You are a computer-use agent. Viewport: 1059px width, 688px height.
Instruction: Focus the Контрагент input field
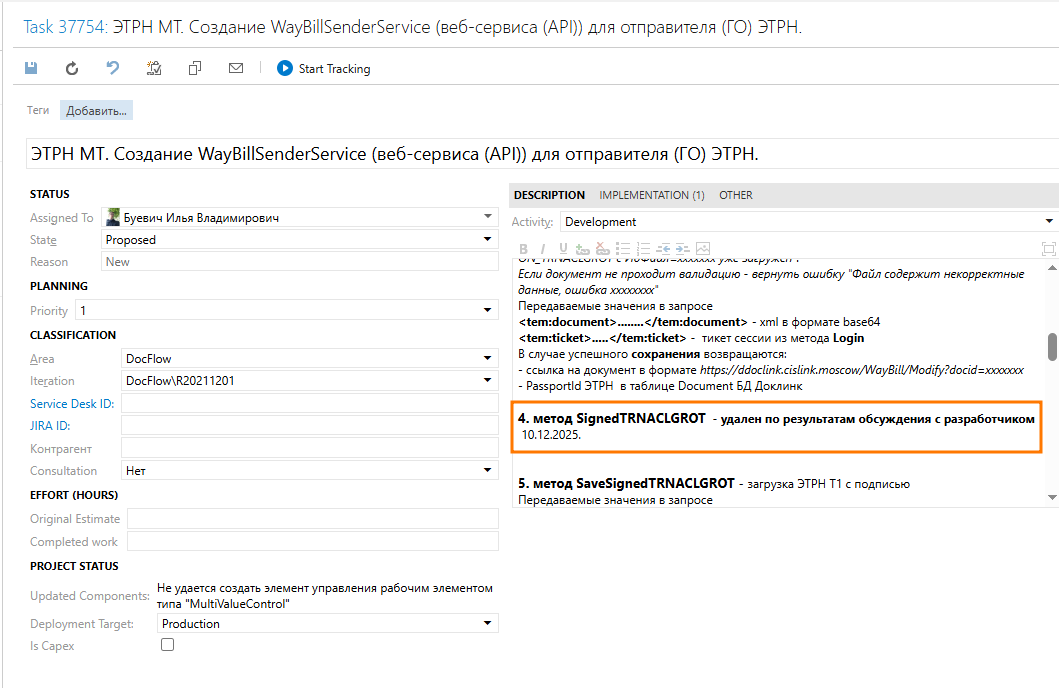coord(310,448)
